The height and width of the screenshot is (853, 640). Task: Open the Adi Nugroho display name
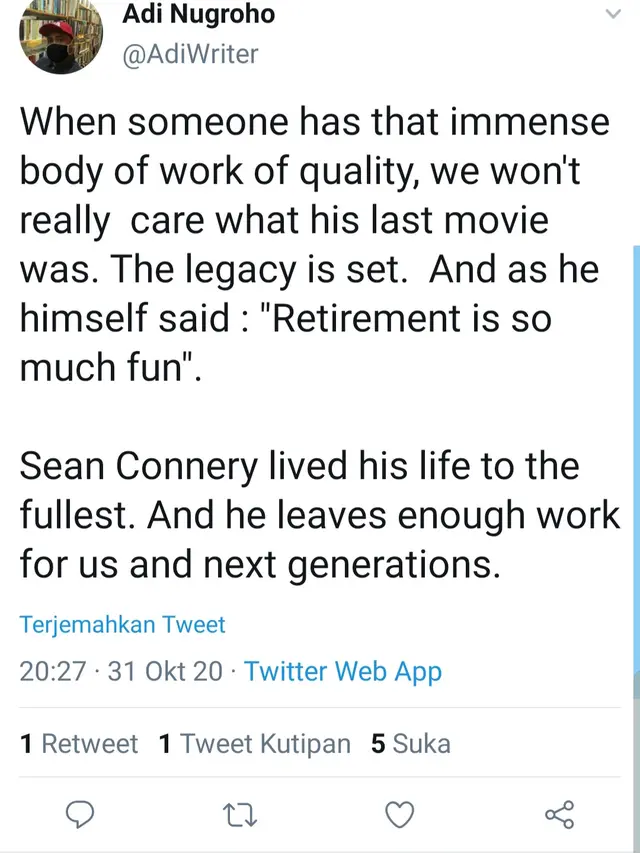point(199,14)
